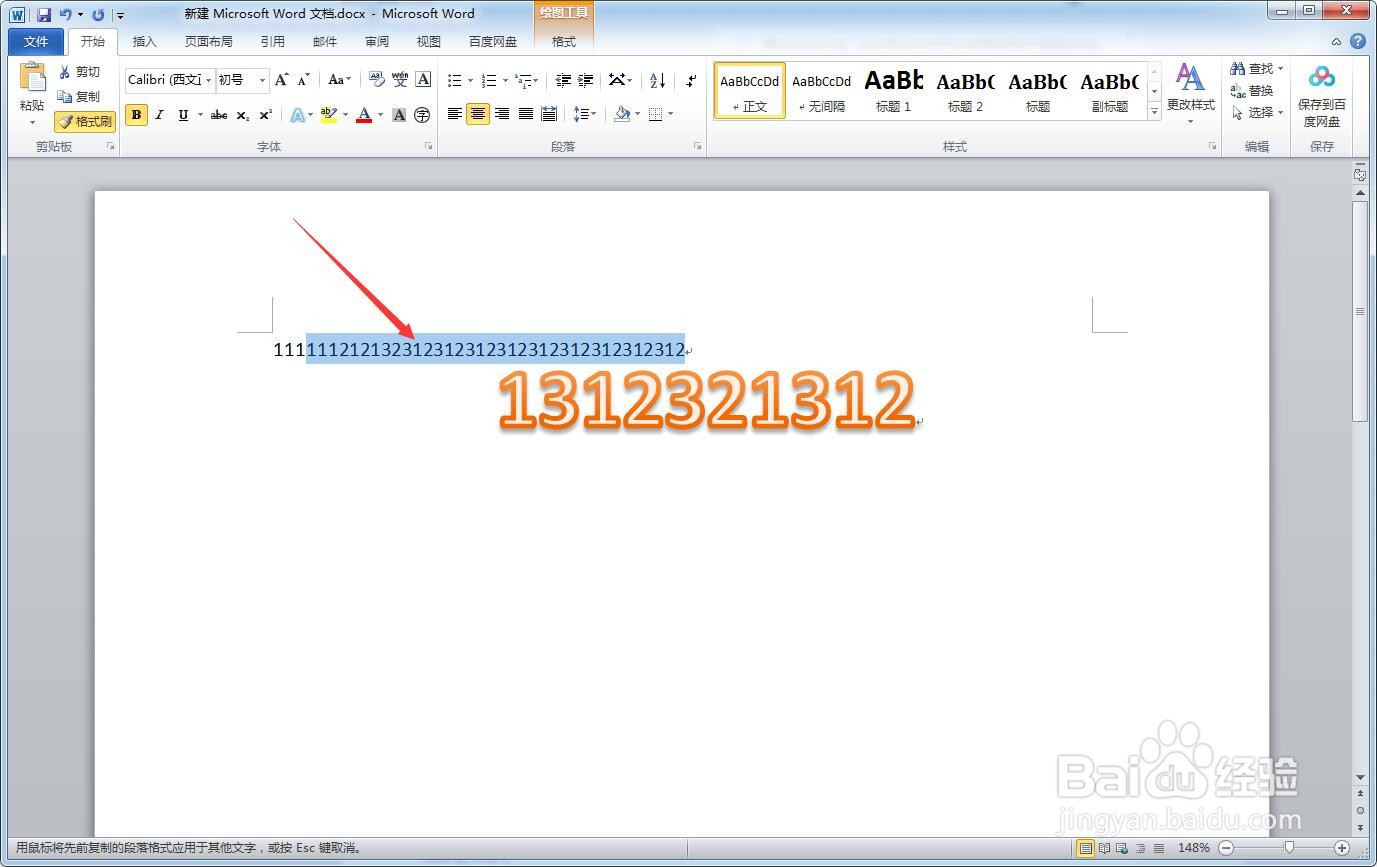Screen dimensions: 1377x867
Task: Open the font size 初号 dropdown
Action: 262,80
